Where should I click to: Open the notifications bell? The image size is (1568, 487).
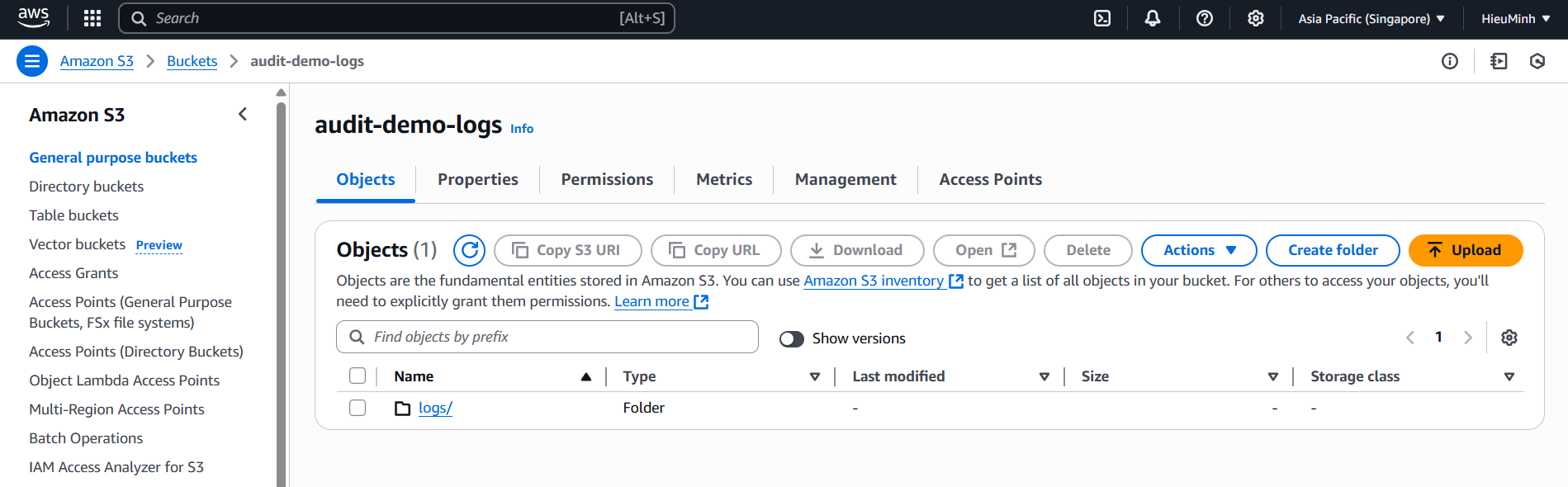coord(1153,18)
